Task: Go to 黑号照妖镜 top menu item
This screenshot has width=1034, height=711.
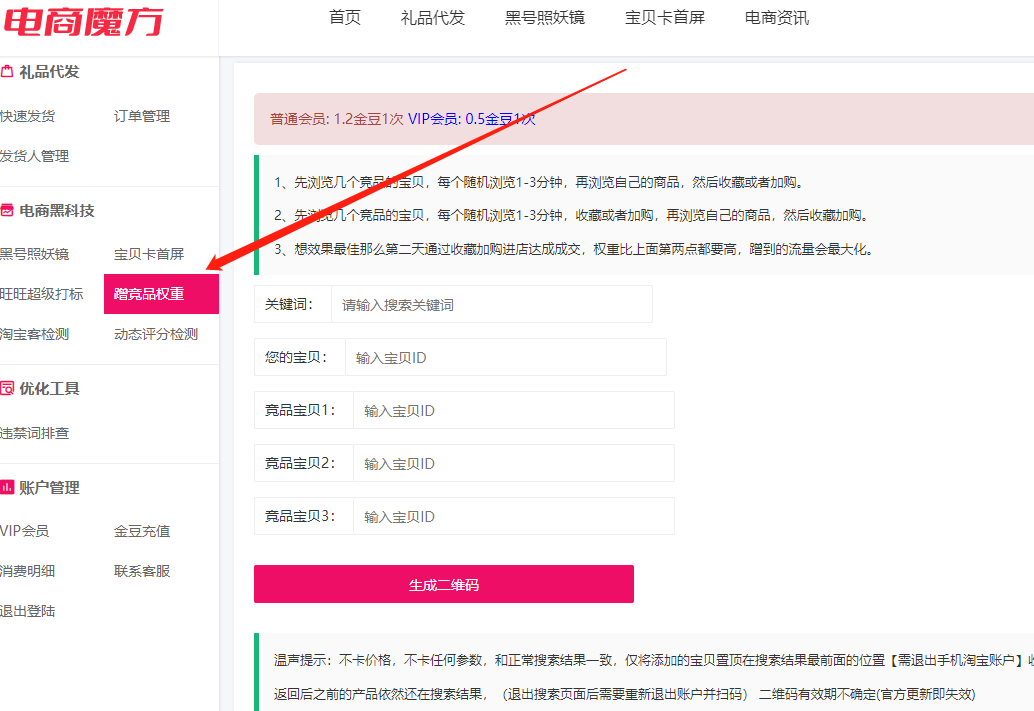Action: [x=545, y=18]
